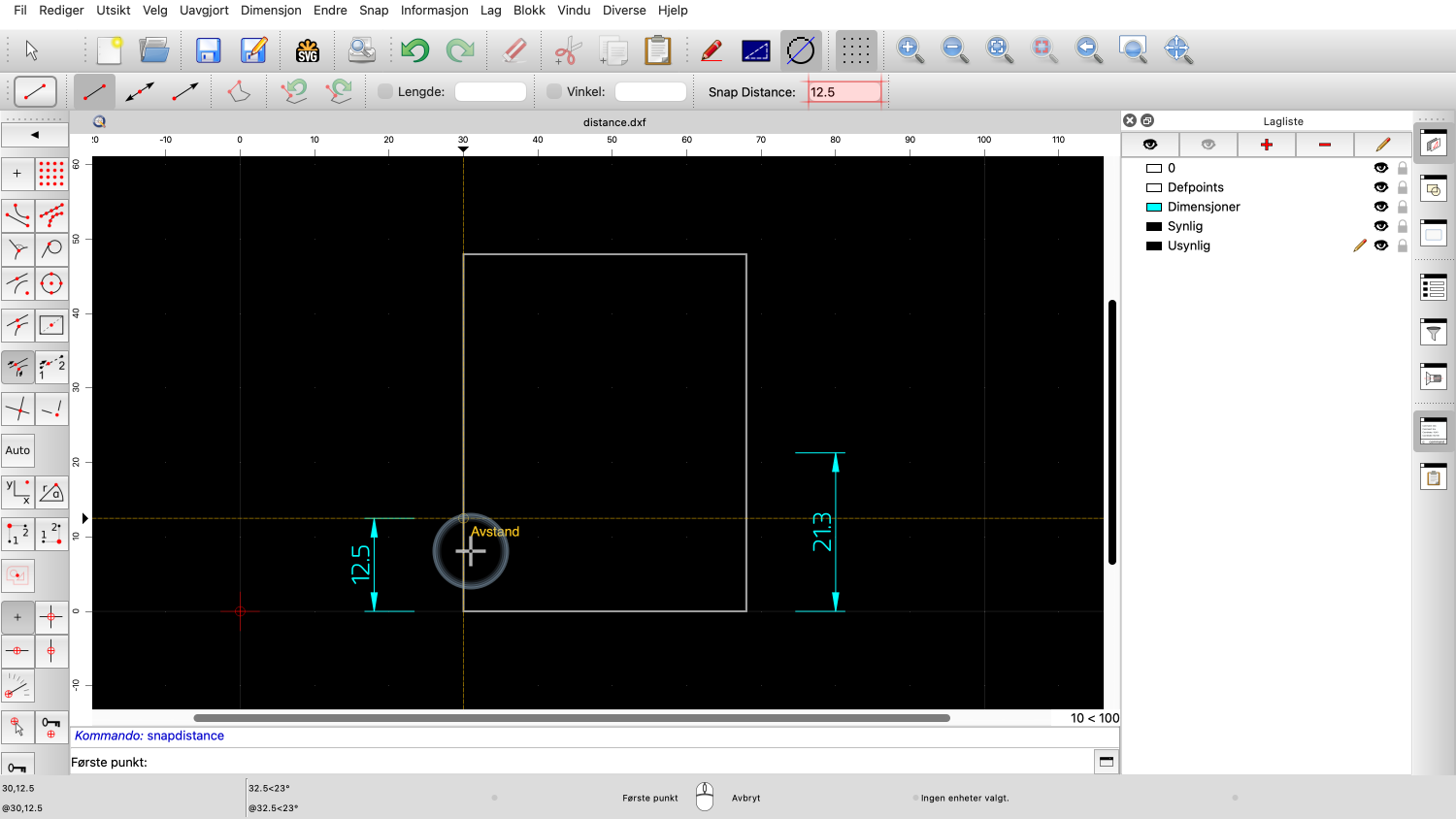Select the Usynlig layer in list

(x=1188, y=246)
